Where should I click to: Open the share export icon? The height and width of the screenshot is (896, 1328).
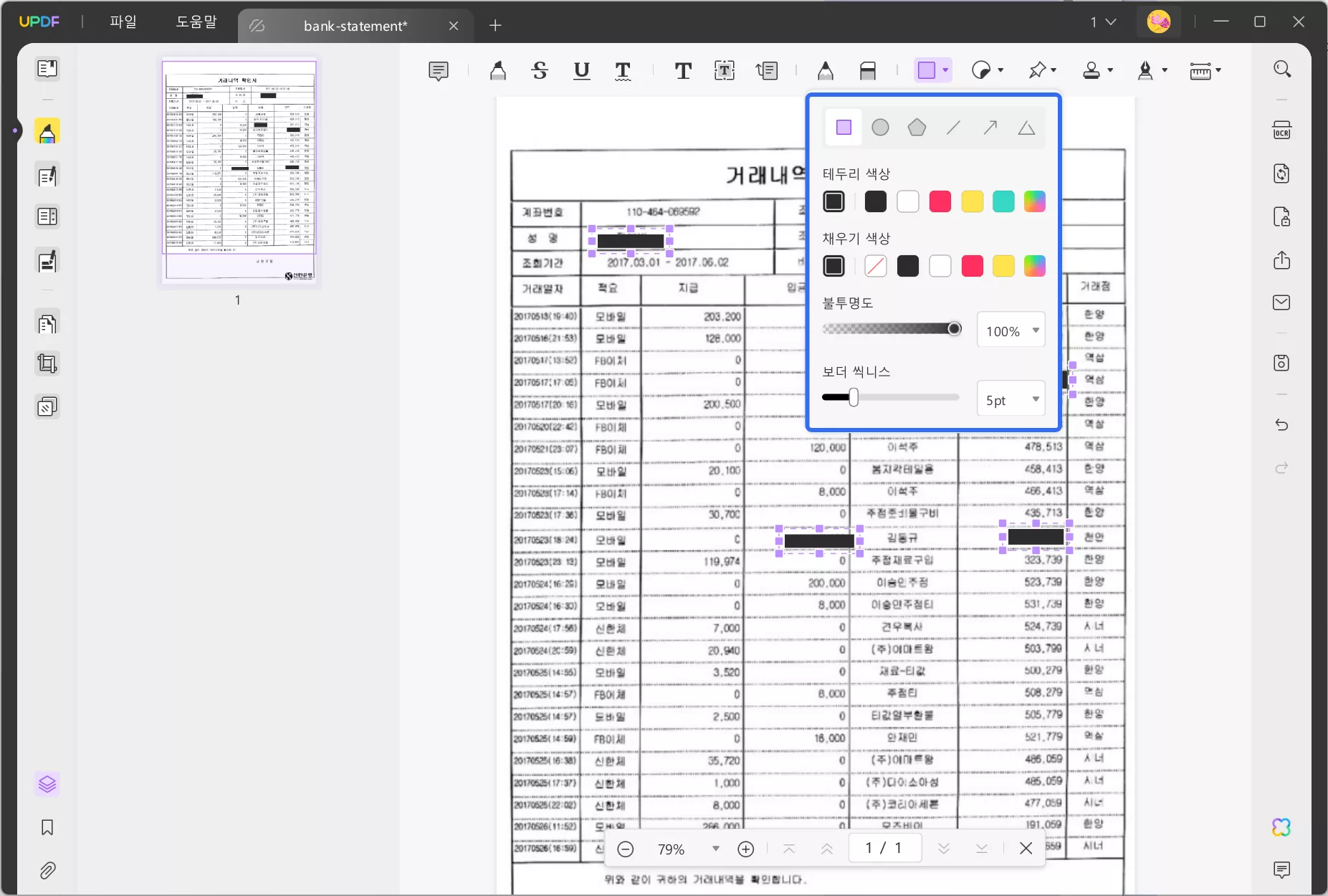(1282, 259)
